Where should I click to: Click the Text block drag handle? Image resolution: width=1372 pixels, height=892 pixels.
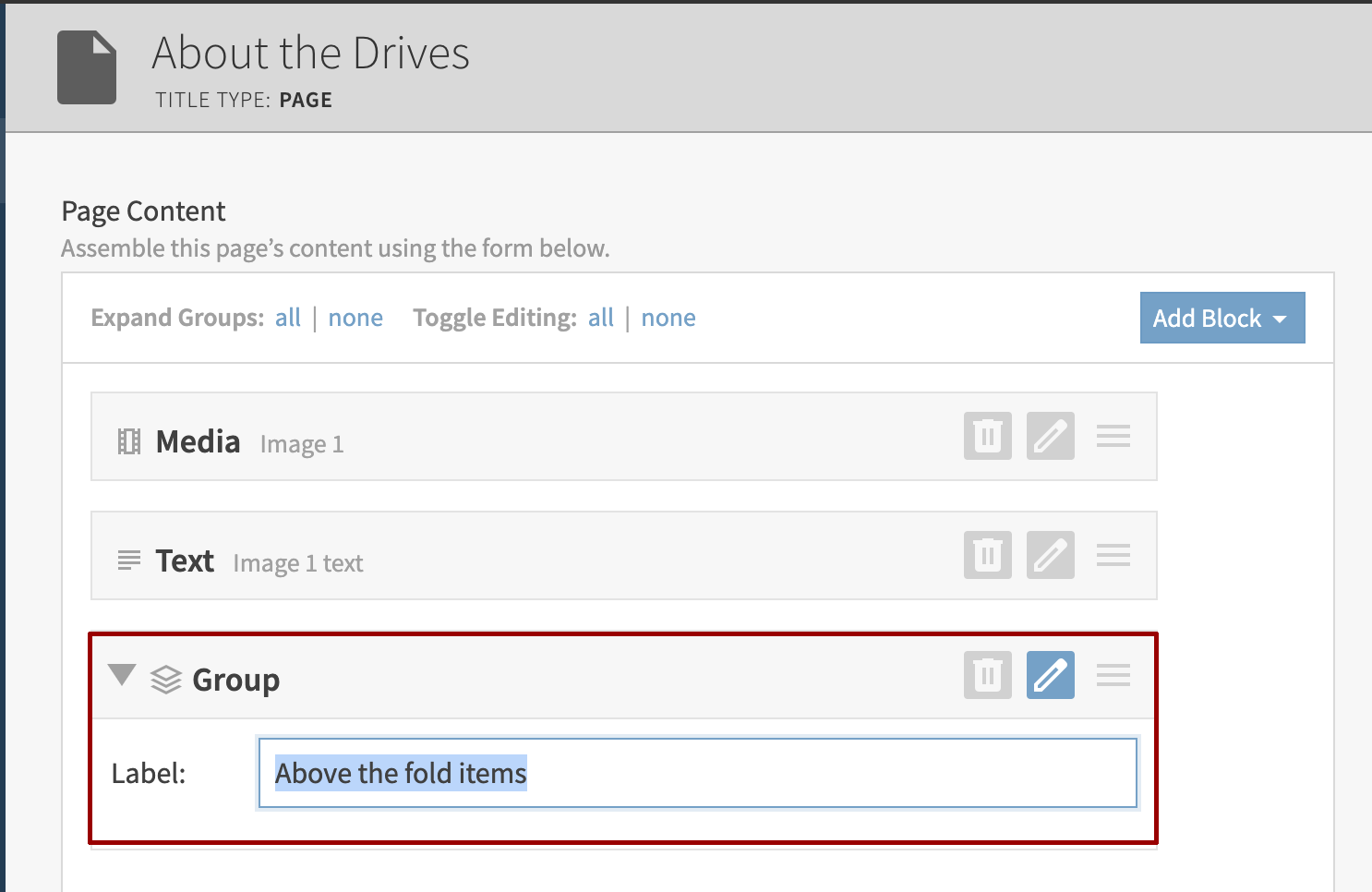(1113, 555)
